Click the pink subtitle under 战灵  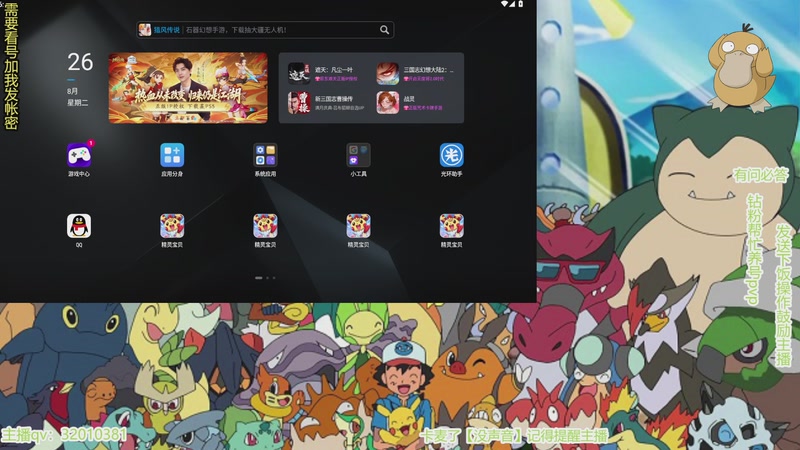click(x=423, y=108)
